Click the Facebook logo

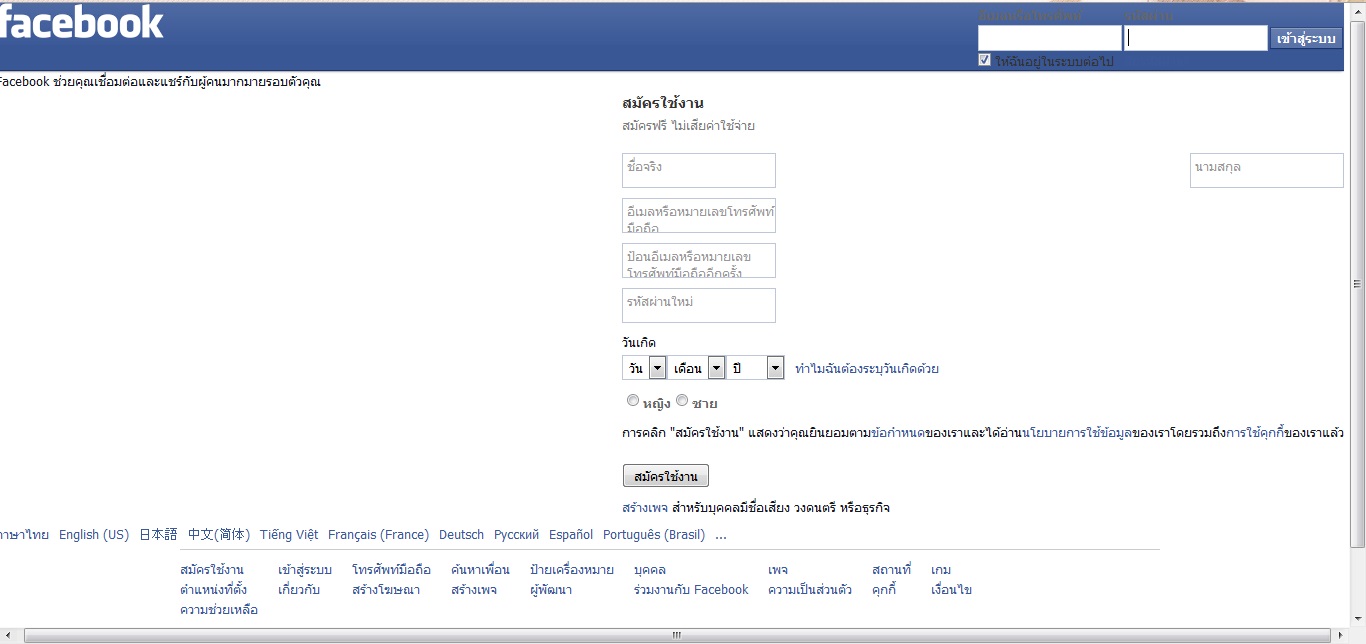point(82,22)
